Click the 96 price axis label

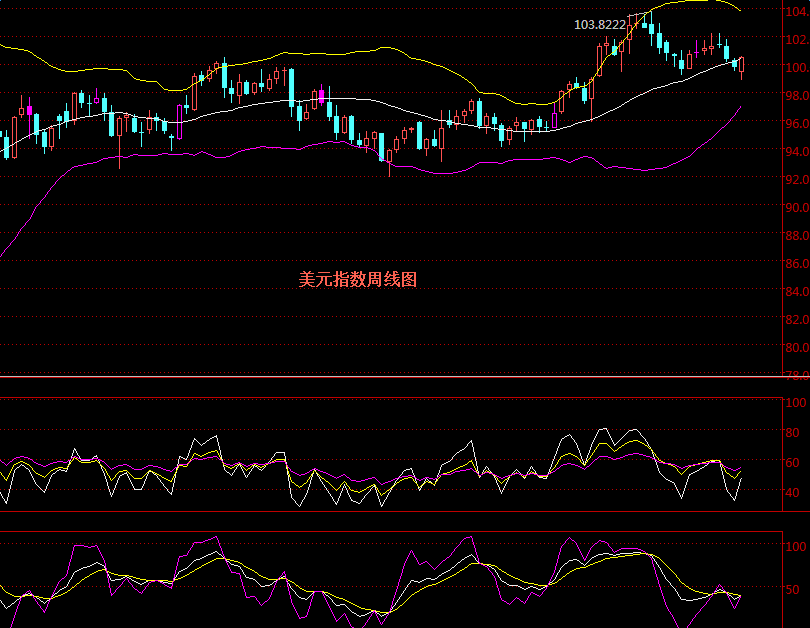(795, 123)
